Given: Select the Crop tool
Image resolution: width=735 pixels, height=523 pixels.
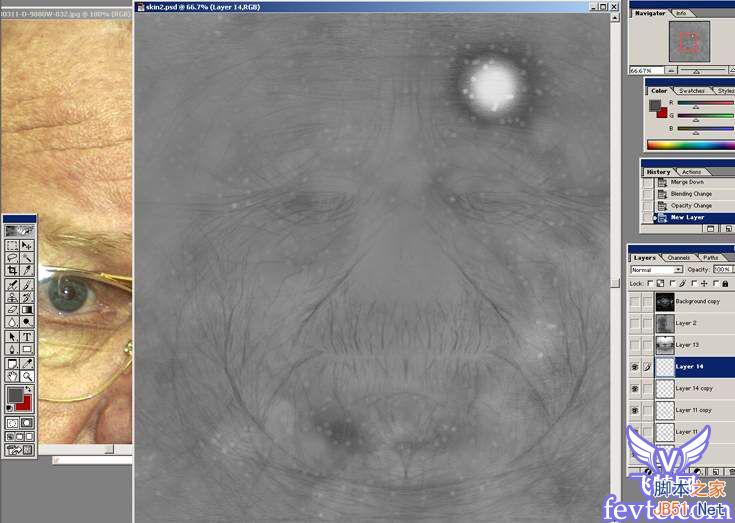Looking at the screenshot, I should 12,270.
